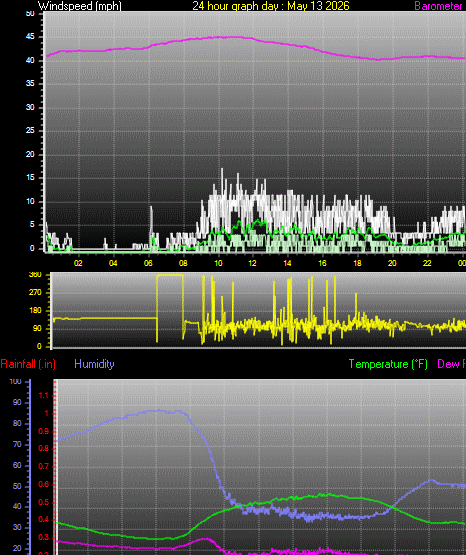
Task: Click the Windspeed (mph) axis title
Action: (x=80, y=6)
